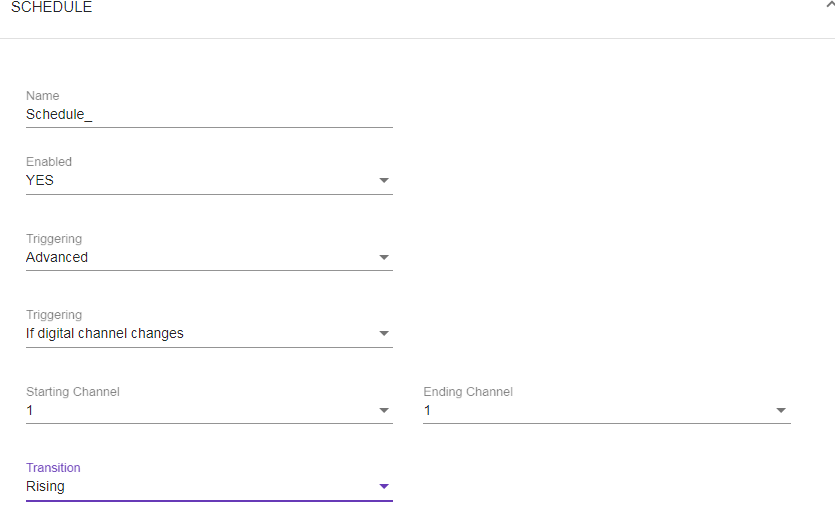Select the YES value under Enabled
The height and width of the screenshot is (511, 835).
[x=40, y=181]
